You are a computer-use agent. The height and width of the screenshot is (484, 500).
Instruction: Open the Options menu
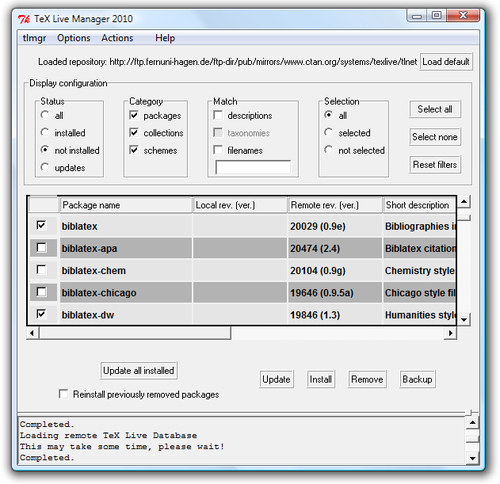point(74,38)
